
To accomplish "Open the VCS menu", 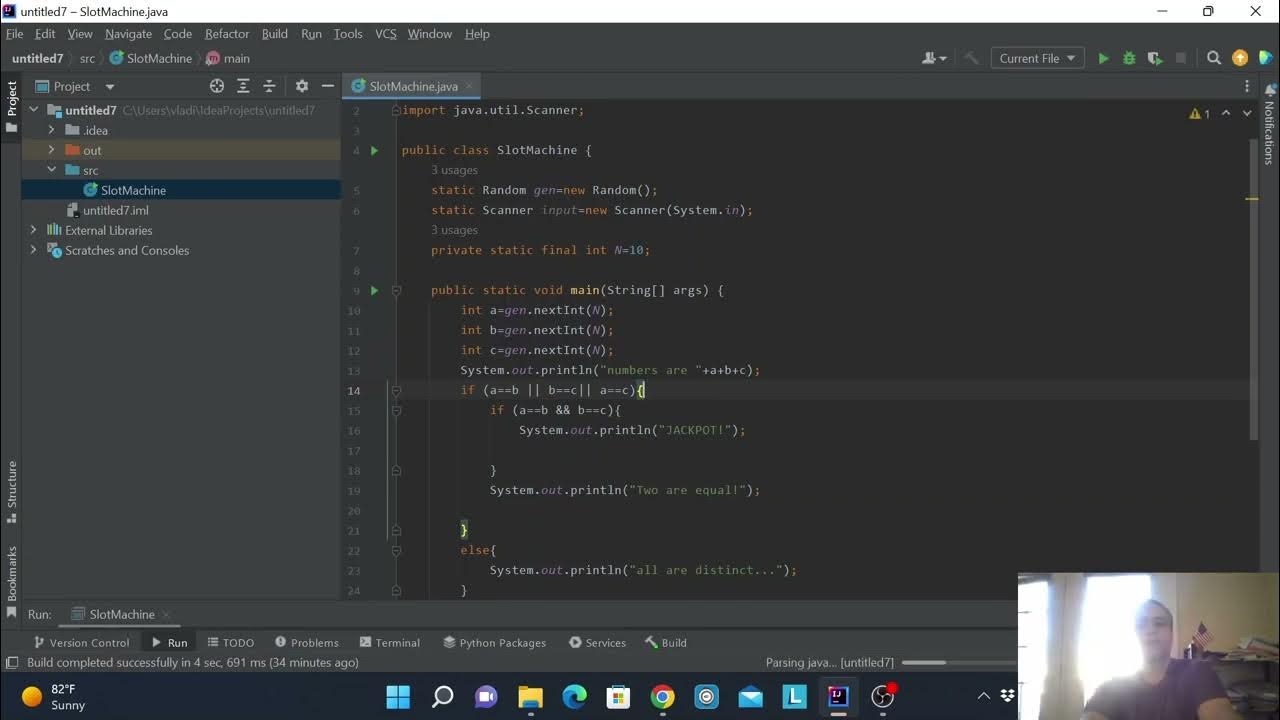I will [x=386, y=34].
